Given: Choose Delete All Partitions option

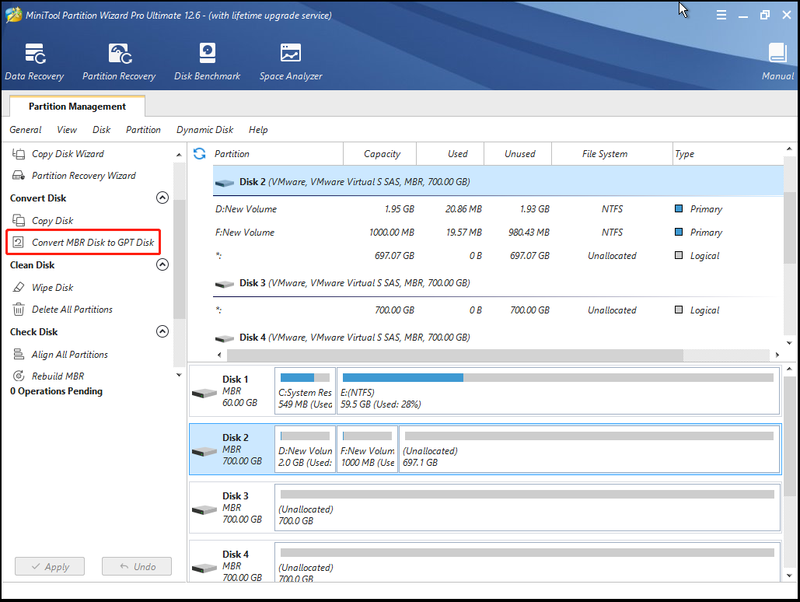Looking at the screenshot, I should coord(72,309).
